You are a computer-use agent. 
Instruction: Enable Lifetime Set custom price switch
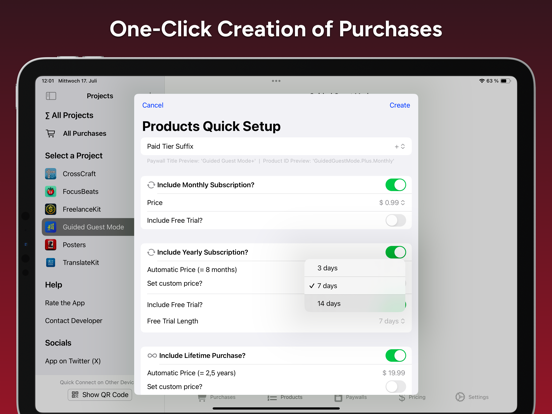396,387
